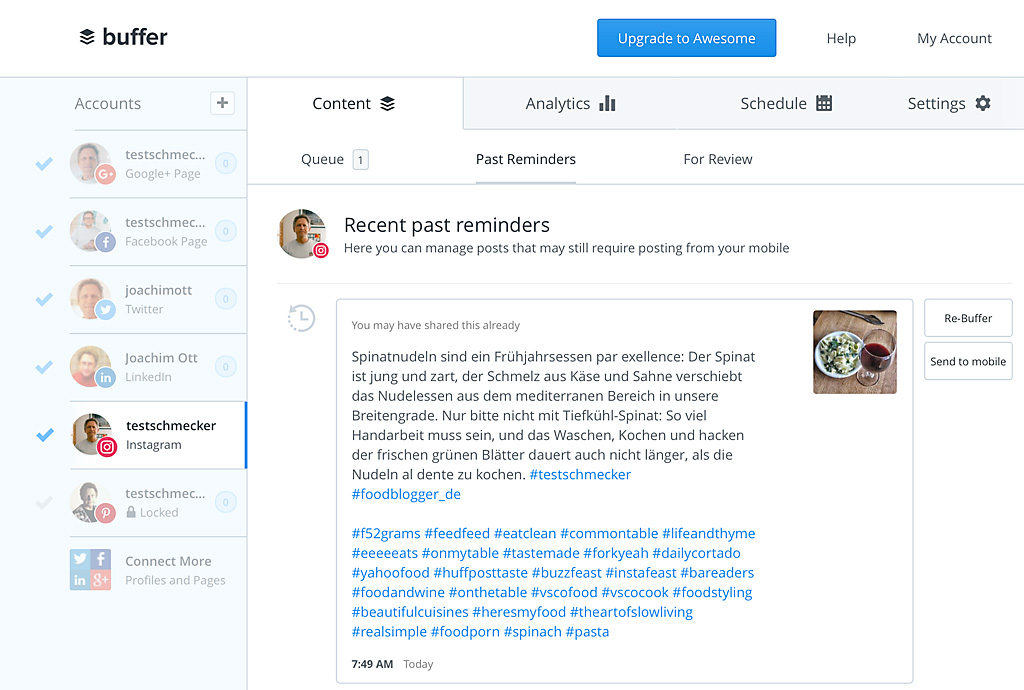Screen dimensions: 1024x690
Task: Click the queue count badge for Twitter account
Action: tap(226, 299)
